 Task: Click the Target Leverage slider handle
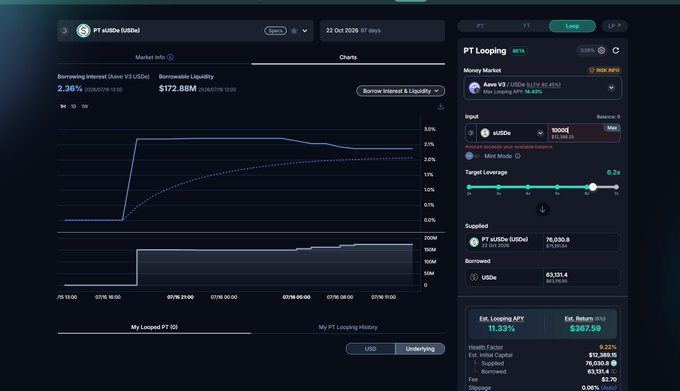[592, 187]
